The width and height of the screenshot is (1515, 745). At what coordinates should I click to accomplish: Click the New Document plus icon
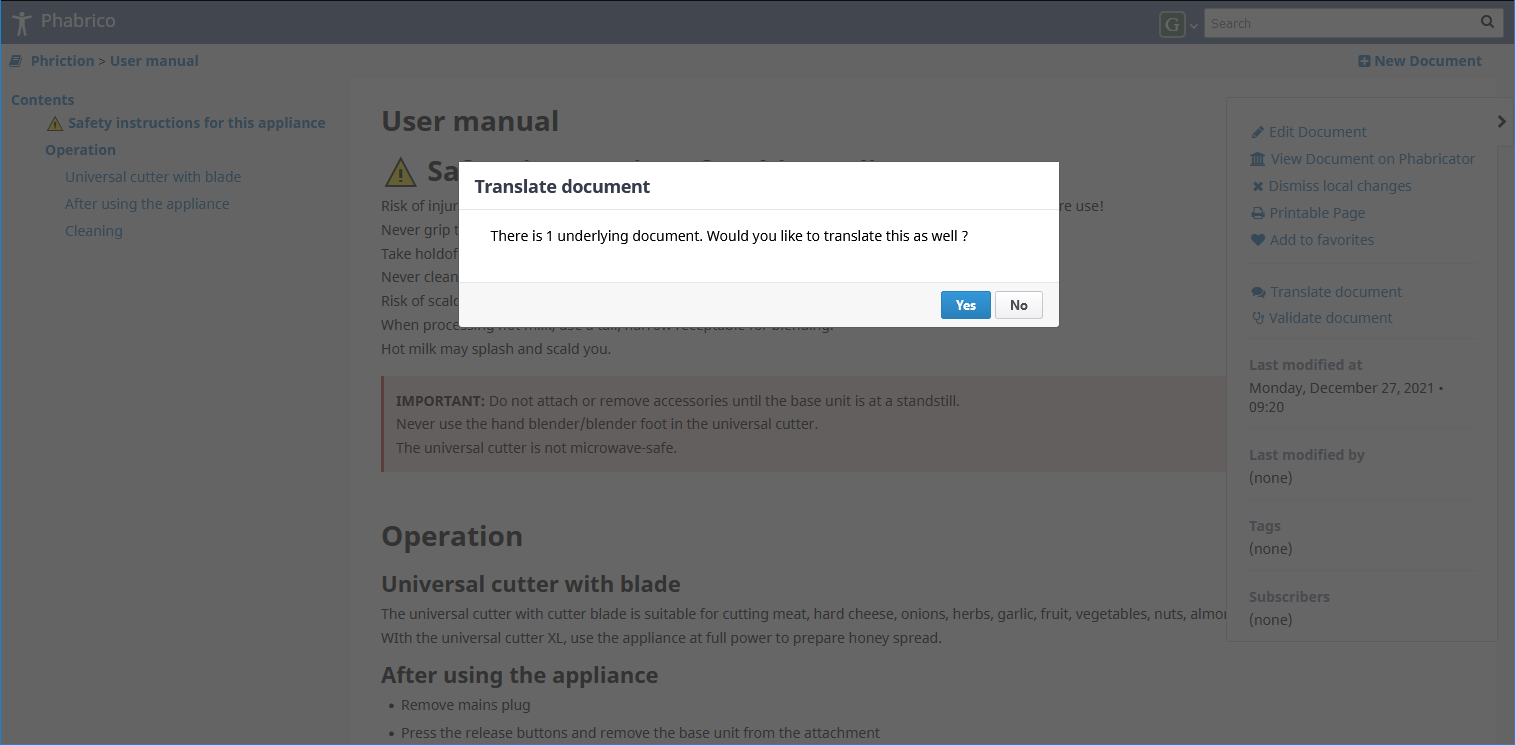(x=1364, y=61)
